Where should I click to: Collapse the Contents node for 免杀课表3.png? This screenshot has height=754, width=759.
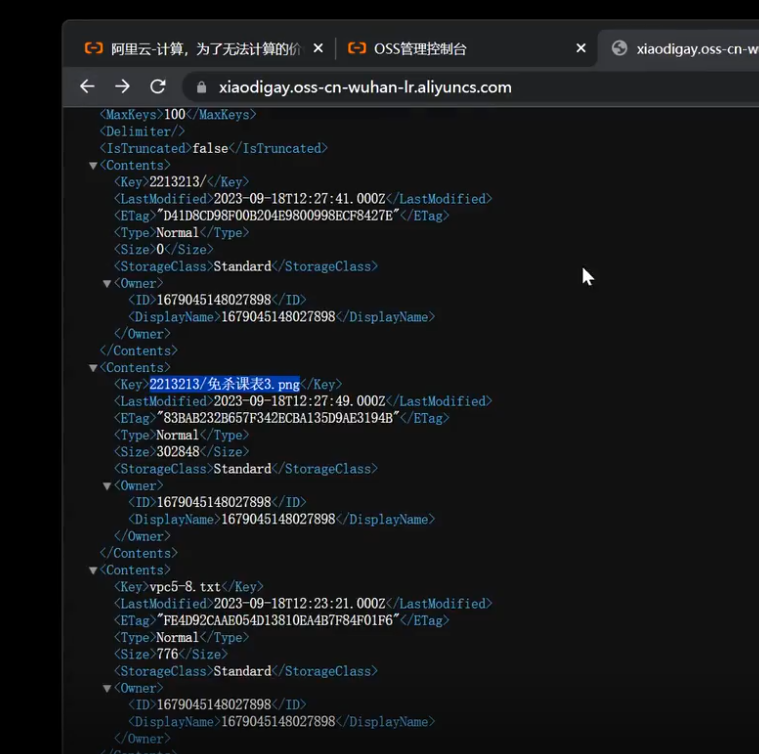(x=93, y=368)
